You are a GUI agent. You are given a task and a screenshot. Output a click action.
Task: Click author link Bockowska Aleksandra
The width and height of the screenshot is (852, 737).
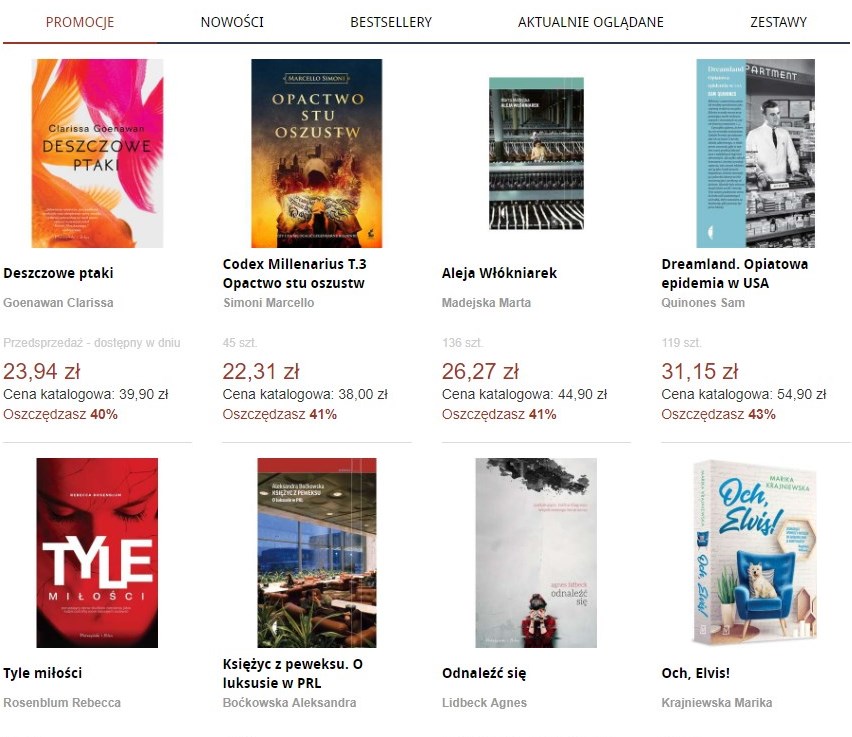pos(290,703)
